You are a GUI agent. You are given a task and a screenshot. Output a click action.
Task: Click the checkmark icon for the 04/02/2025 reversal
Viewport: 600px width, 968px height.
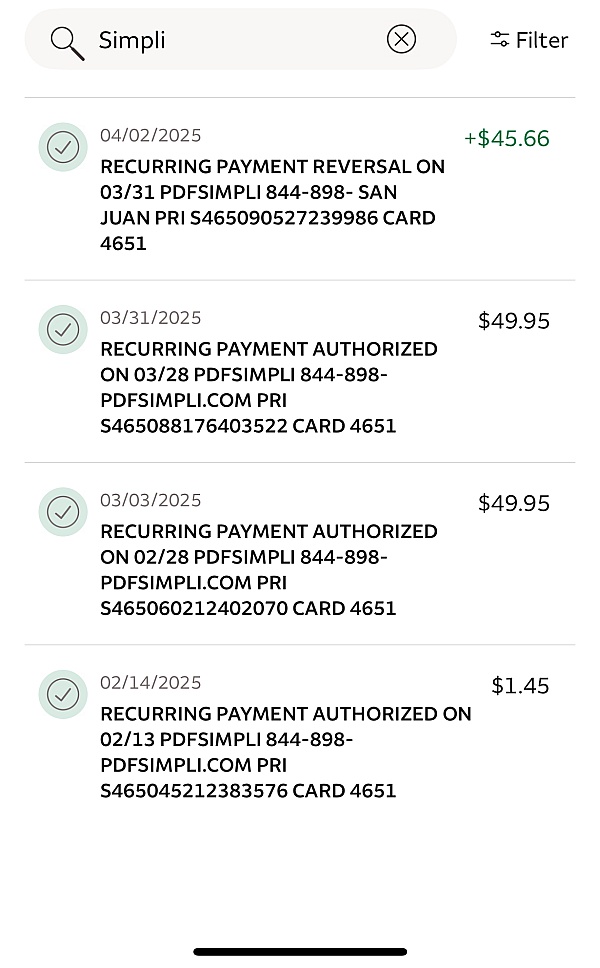pyautogui.click(x=63, y=147)
